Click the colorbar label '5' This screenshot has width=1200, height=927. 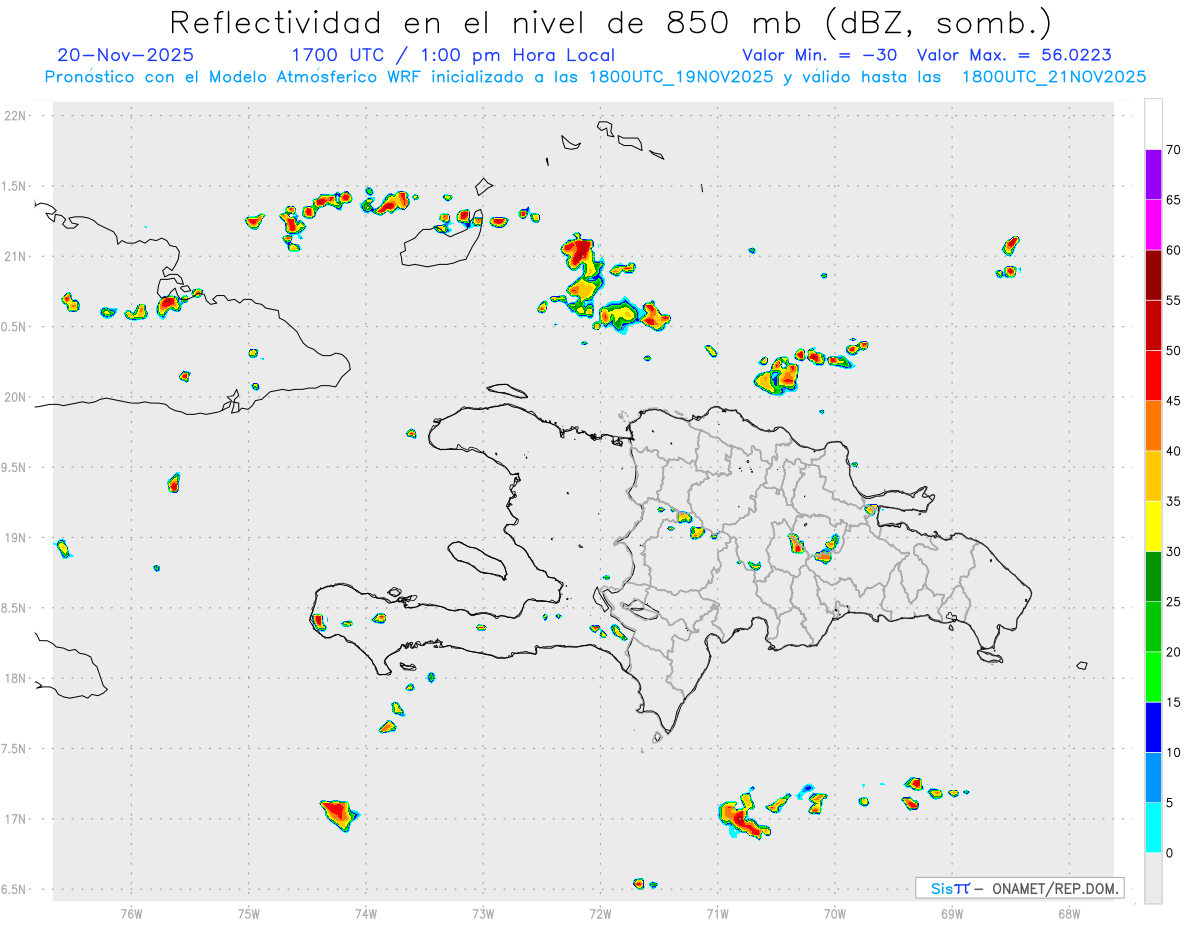point(1169,803)
